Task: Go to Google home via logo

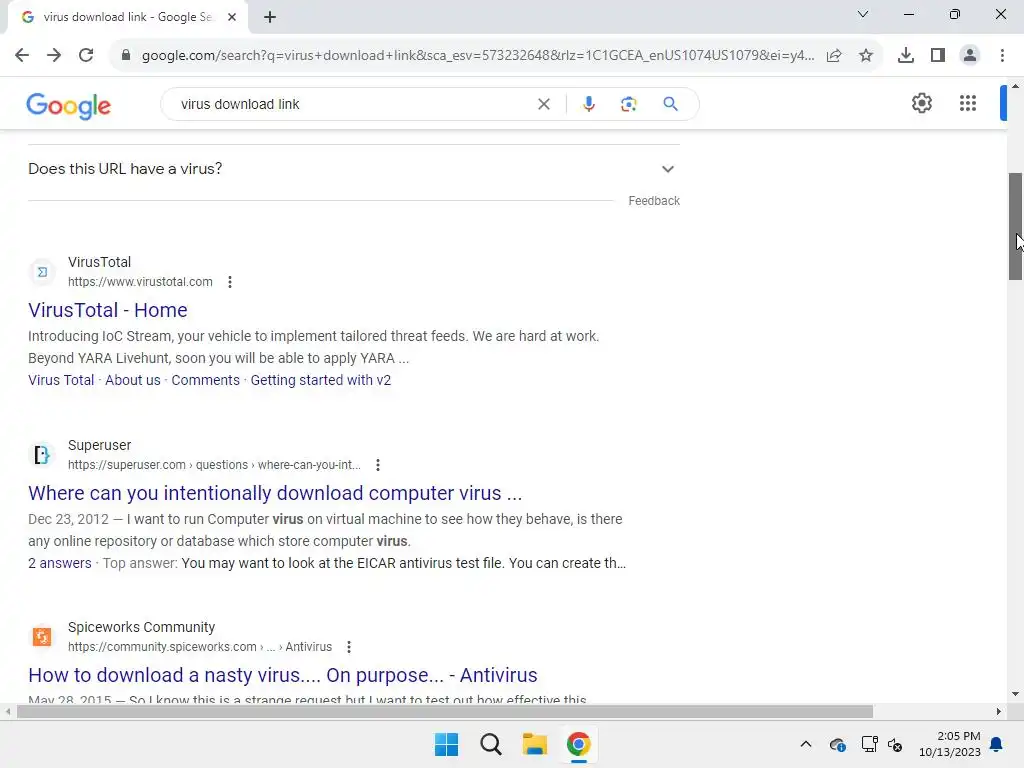Action: pos(69,105)
